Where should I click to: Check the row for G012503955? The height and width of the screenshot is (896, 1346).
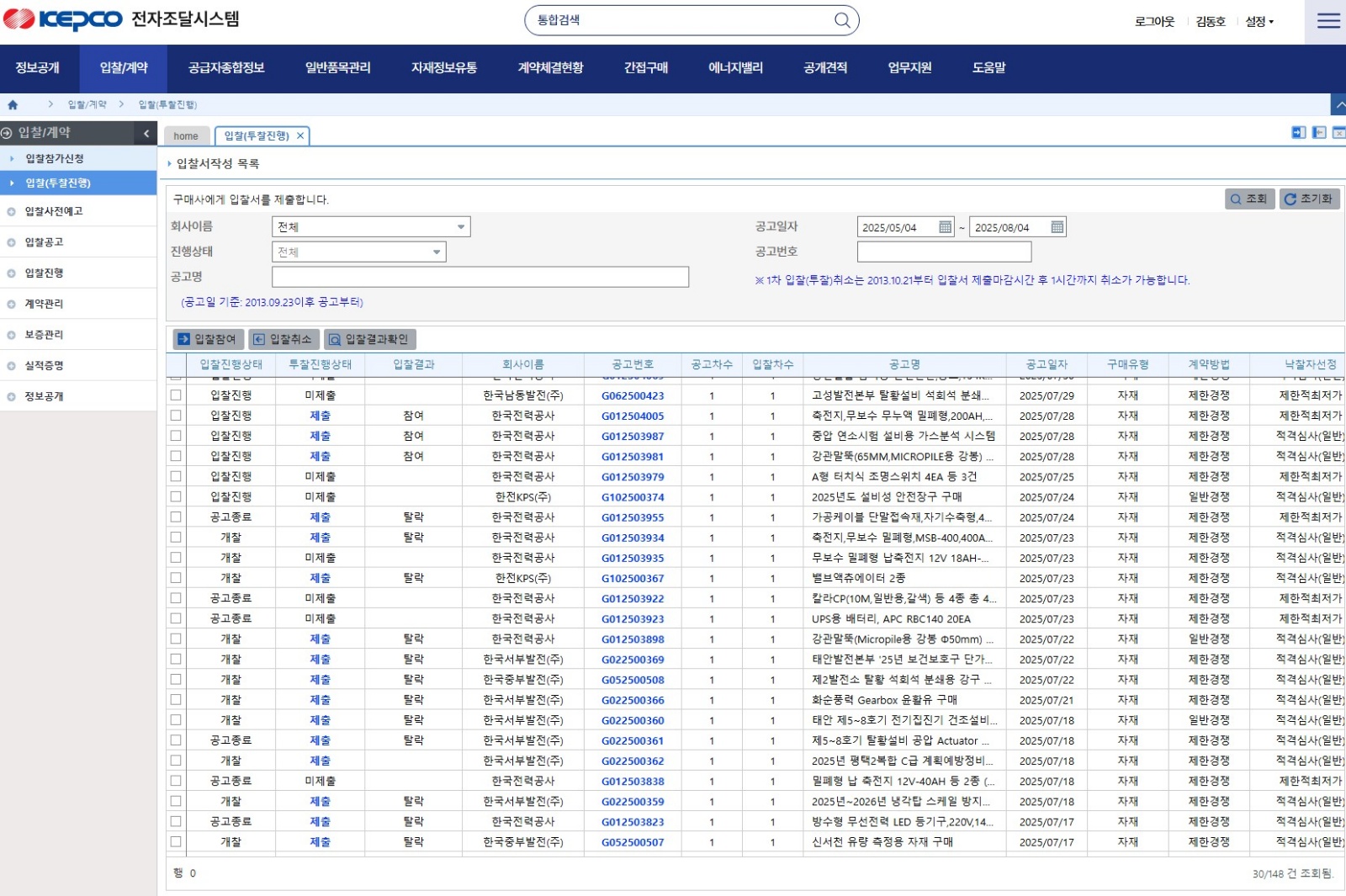point(176,517)
